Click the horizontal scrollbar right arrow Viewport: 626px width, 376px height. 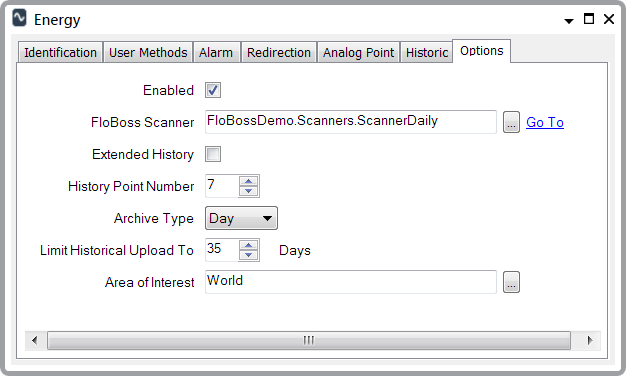[x=590, y=340]
